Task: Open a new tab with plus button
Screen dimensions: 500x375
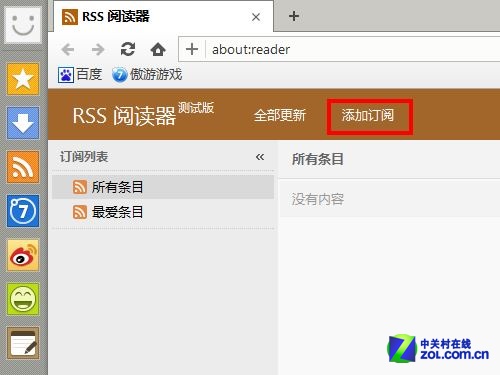Action: point(294,16)
